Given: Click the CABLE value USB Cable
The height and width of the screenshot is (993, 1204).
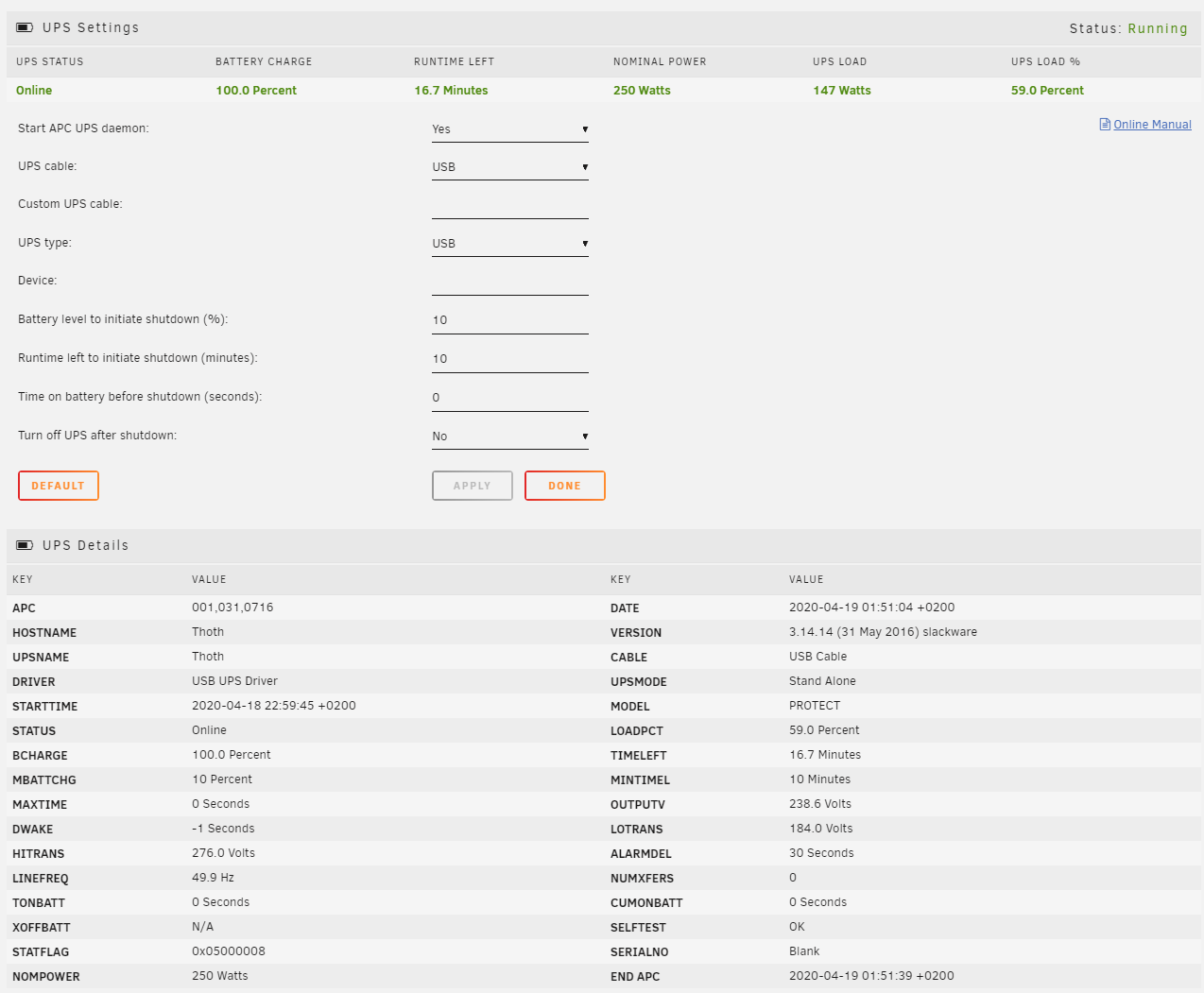Looking at the screenshot, I should (x=817, y=657).
